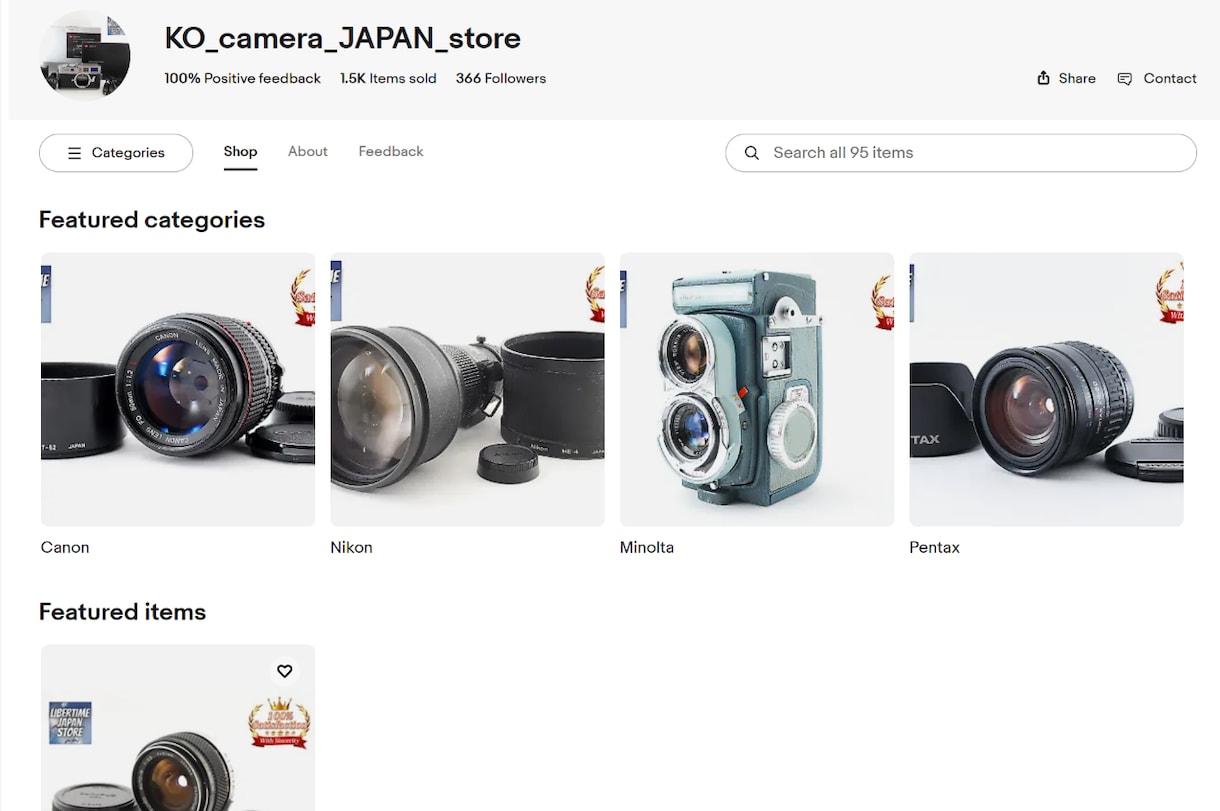Click the search magnifier icon
The image size is (1220, 811).
(752, 153)
